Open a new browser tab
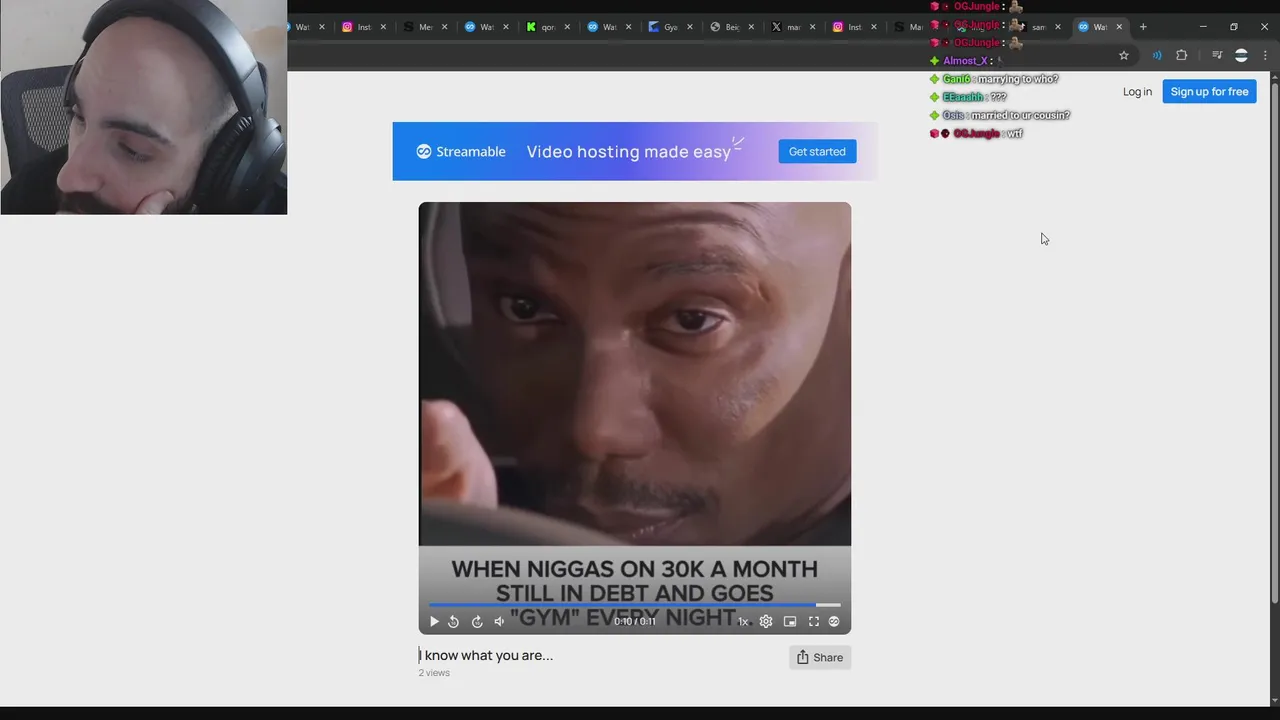Screen dimensions: 1280x720 point(1143,27)
